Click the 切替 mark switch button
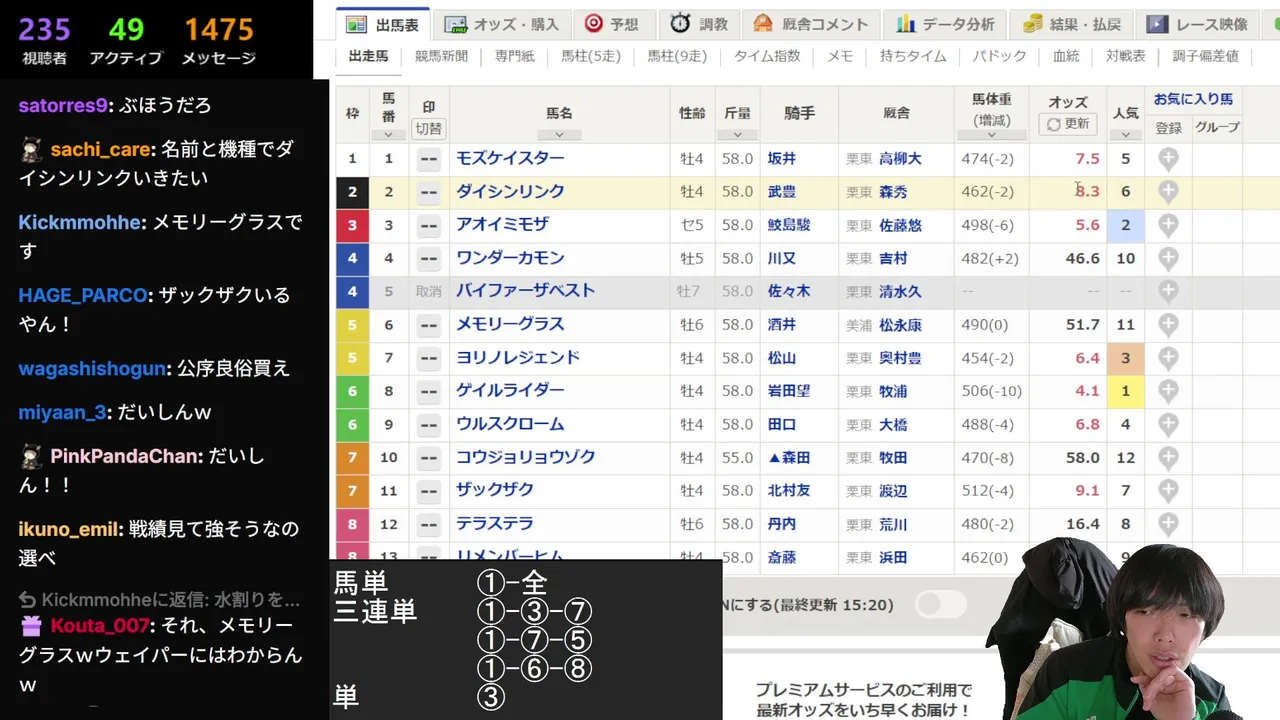This screenshot has height=720, width=1280. [x=429, y=129]
